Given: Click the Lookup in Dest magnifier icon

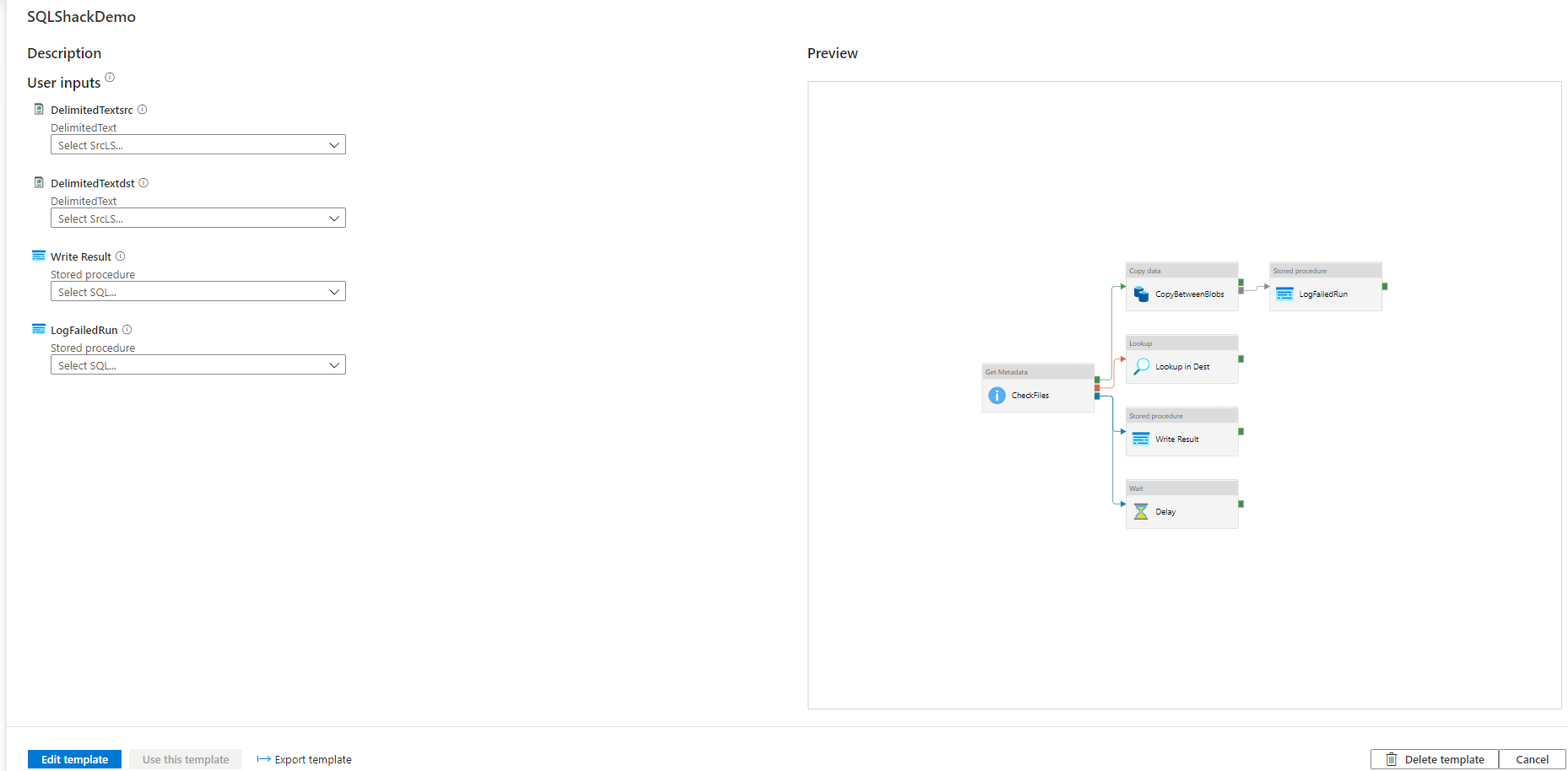Looking at the screenshot, I should click(1141, 366).
